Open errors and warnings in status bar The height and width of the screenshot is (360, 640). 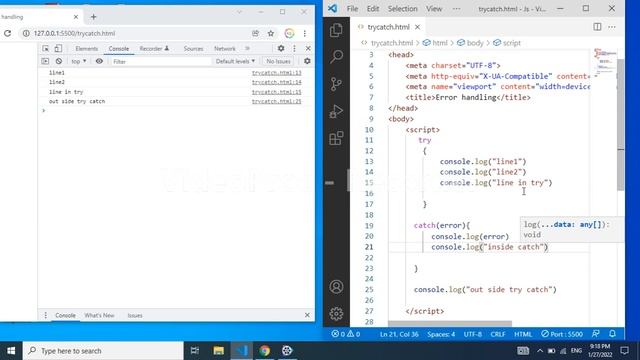click(x=345, y=334)
